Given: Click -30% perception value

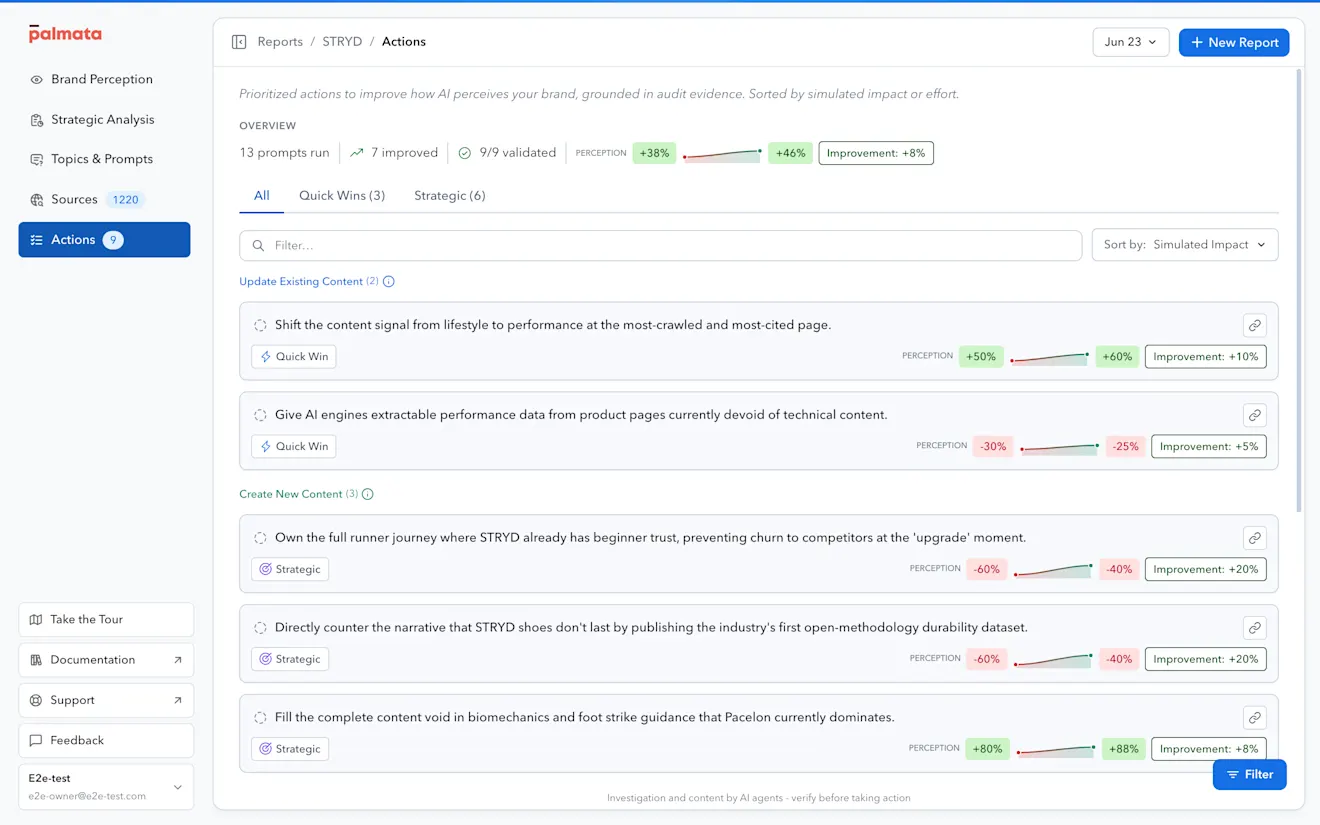Looking at the screenshot, I should [993, 446].
